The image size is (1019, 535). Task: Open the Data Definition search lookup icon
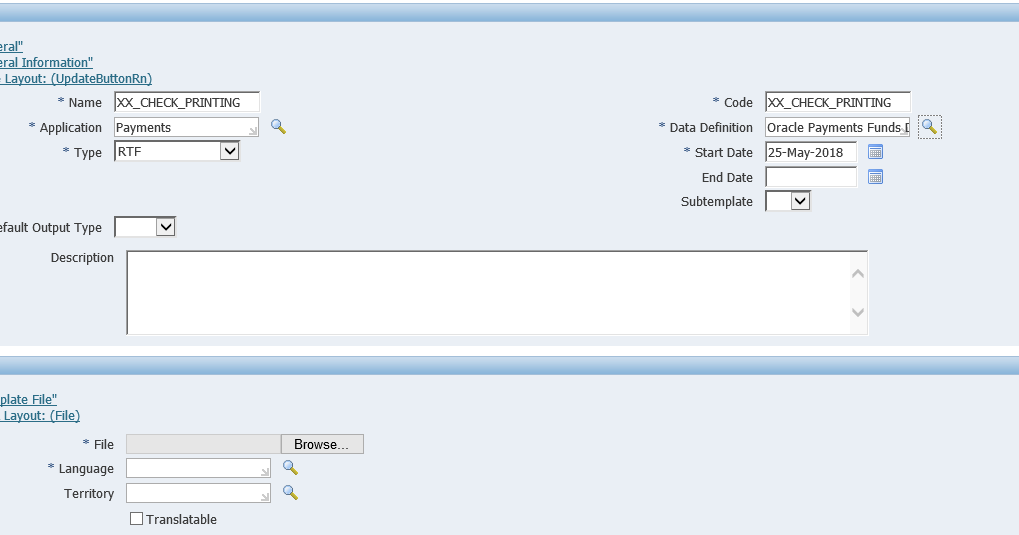(x=929, y=127)
